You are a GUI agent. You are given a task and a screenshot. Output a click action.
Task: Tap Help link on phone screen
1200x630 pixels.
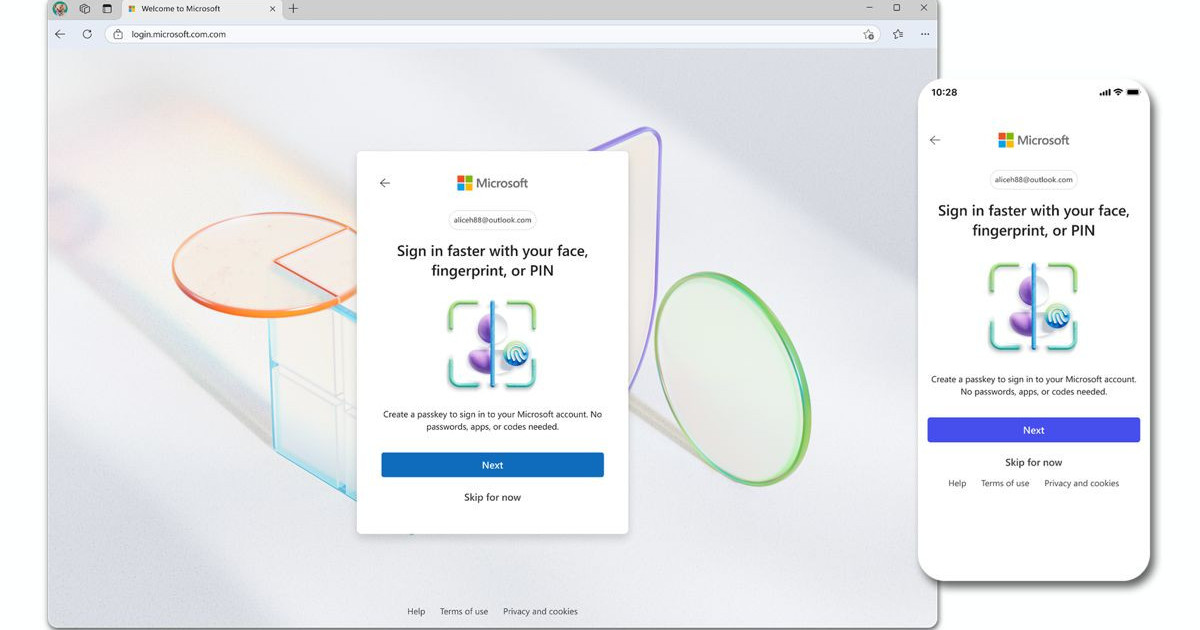coord(957,483)
